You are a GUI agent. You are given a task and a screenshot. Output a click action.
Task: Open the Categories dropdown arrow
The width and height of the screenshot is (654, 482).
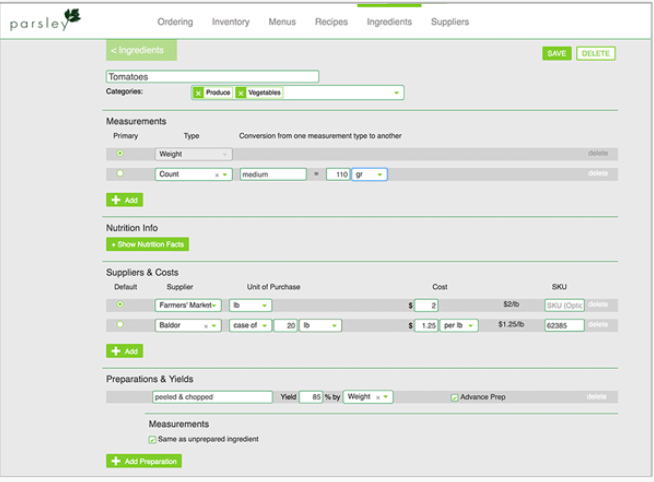(x=396, y=93)
